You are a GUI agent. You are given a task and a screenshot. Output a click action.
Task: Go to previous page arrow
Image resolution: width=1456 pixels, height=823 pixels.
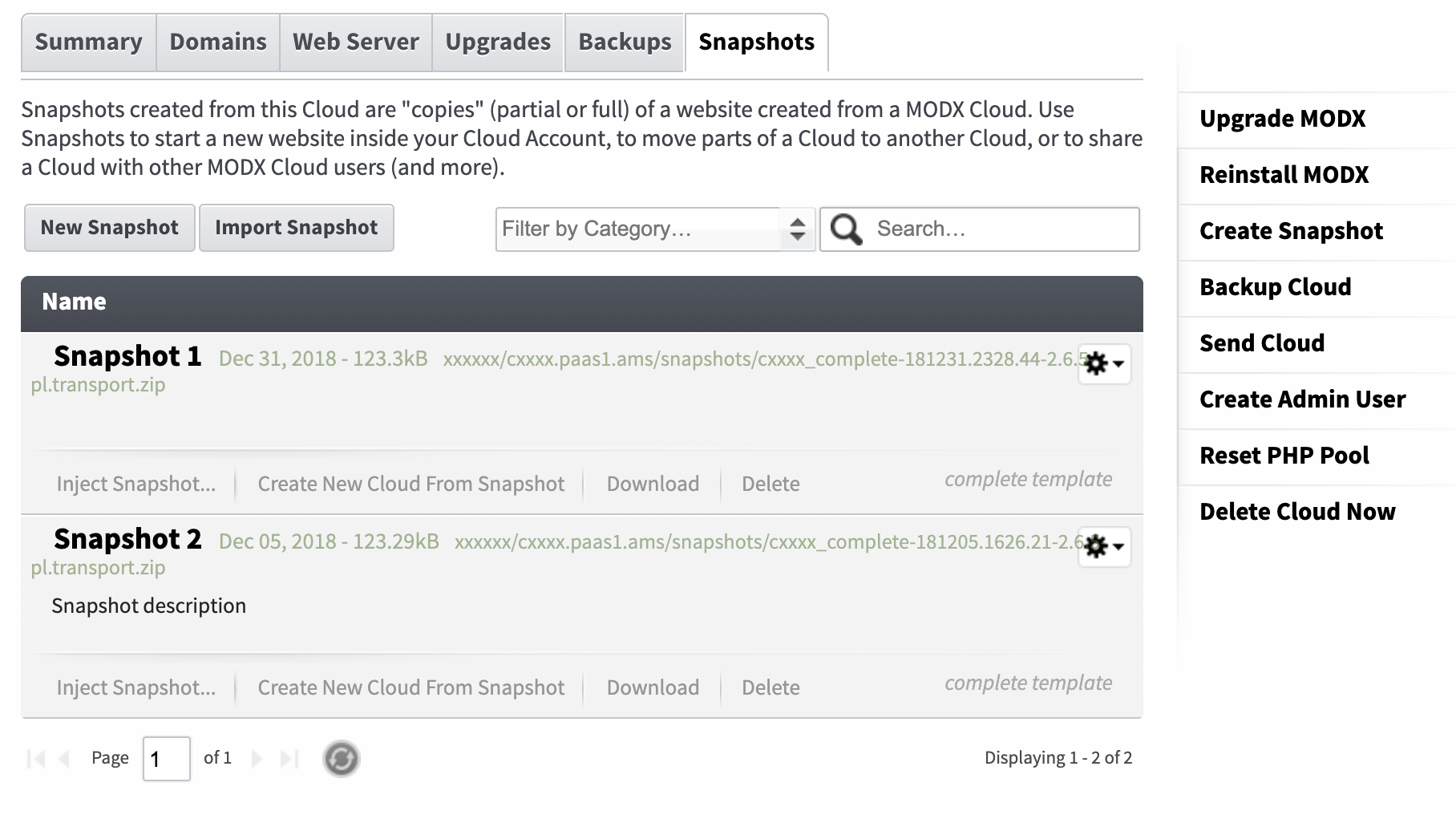coord(65,758)
